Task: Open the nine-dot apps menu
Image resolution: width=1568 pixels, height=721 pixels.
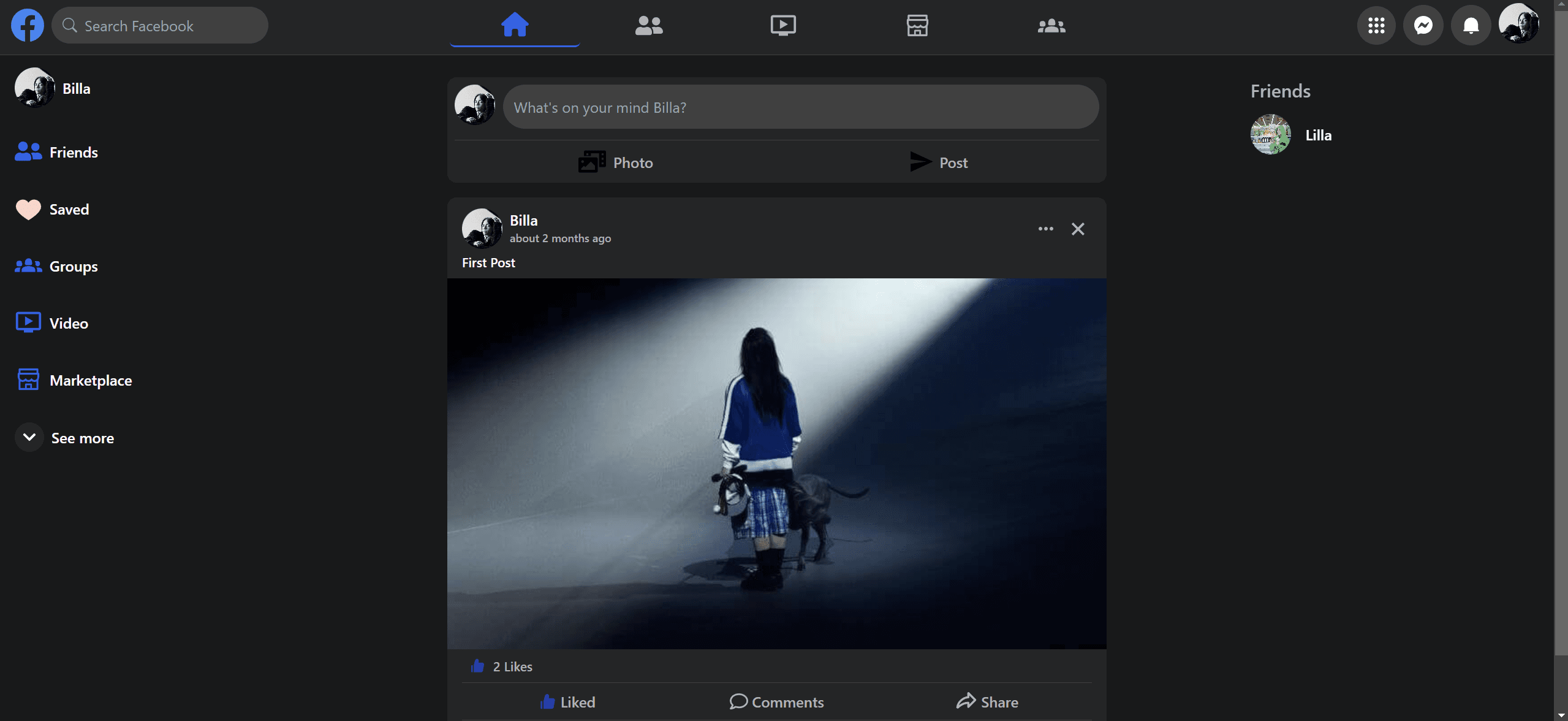Action: (1376, 25)
